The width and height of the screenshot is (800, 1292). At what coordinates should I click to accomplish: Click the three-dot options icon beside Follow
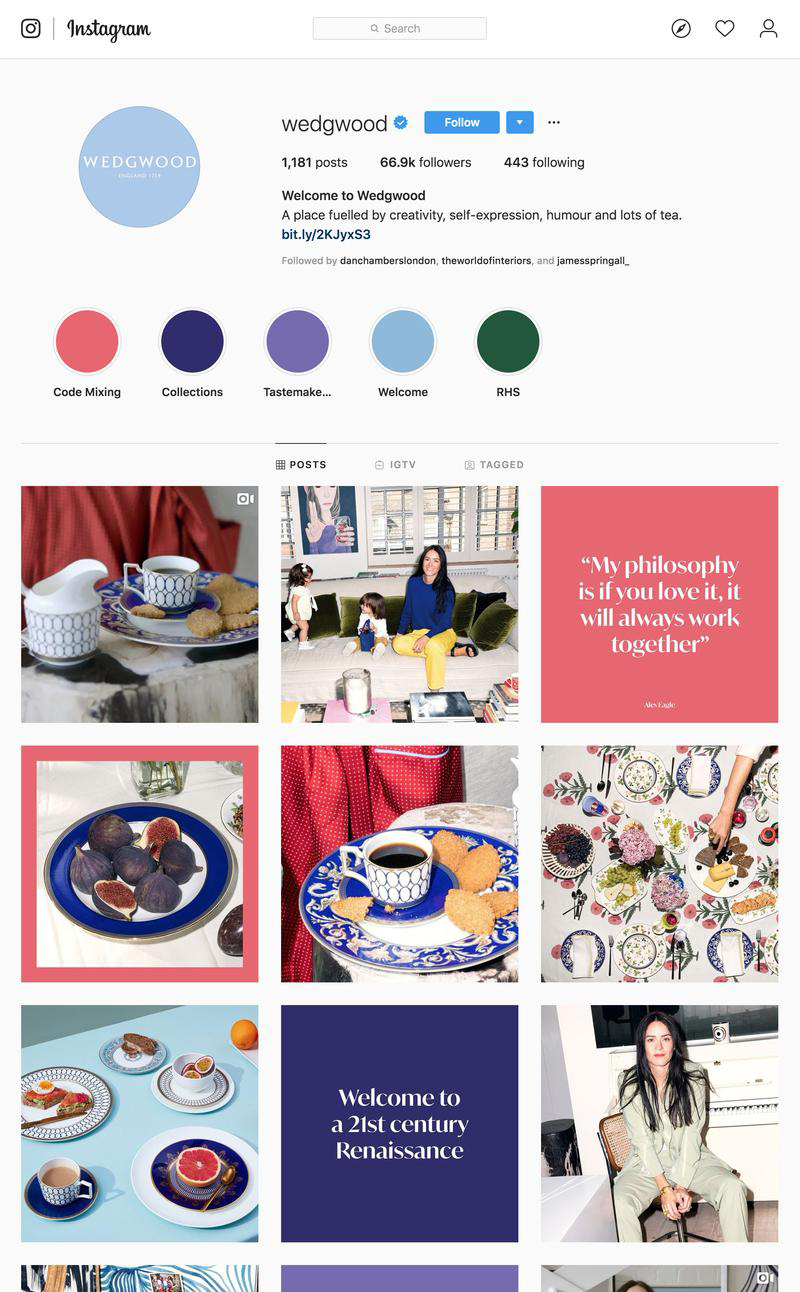coord(554,122)
